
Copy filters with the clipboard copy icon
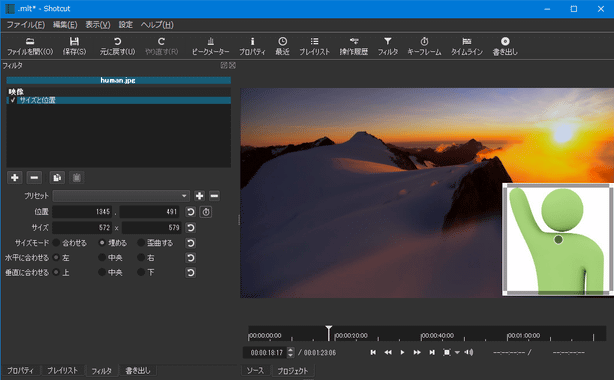point(57,177)
